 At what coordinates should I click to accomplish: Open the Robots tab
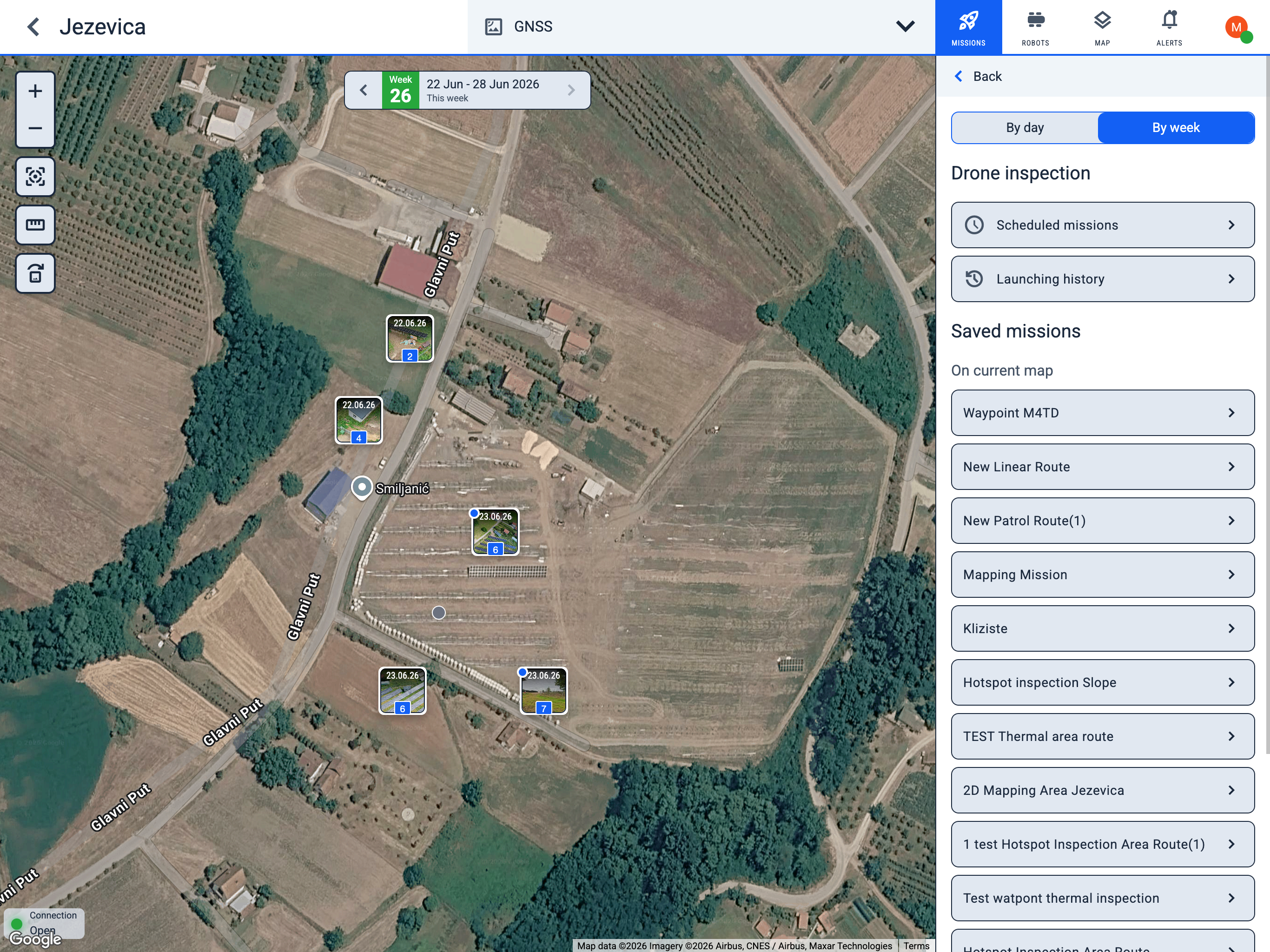(x=1035, y=27)
